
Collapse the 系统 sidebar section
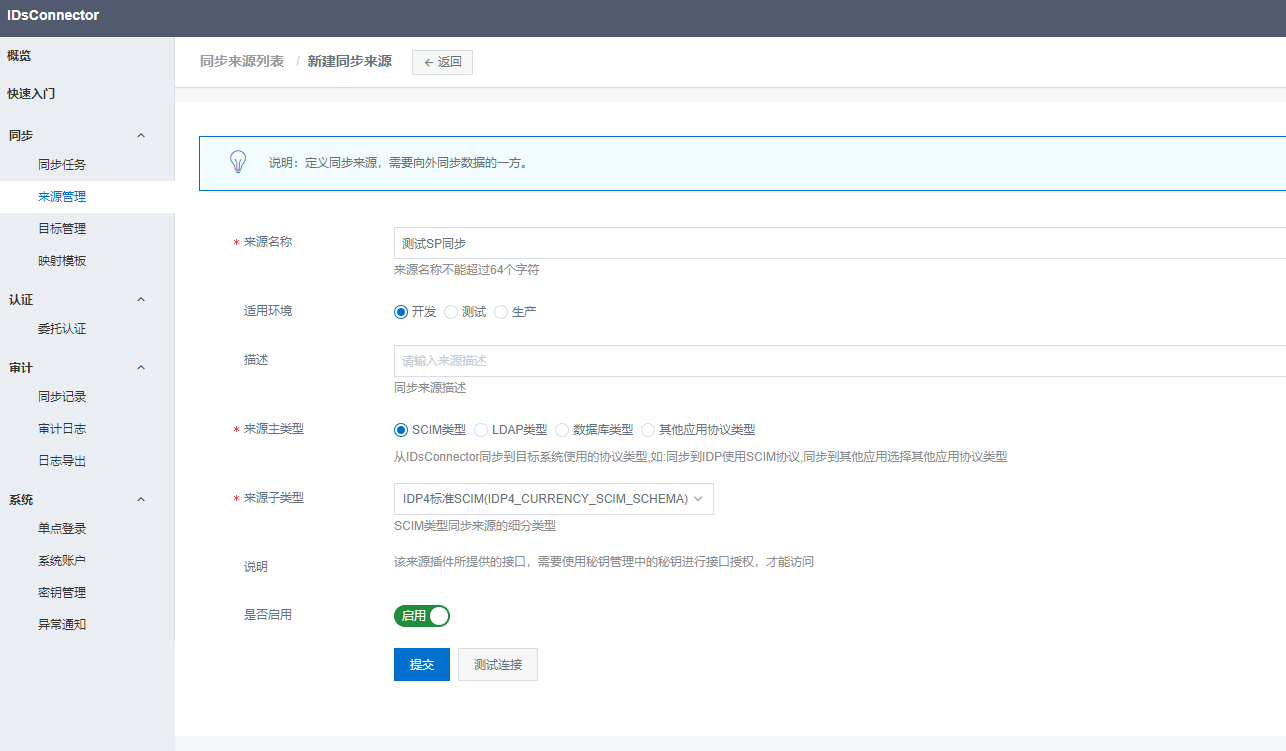141,499
